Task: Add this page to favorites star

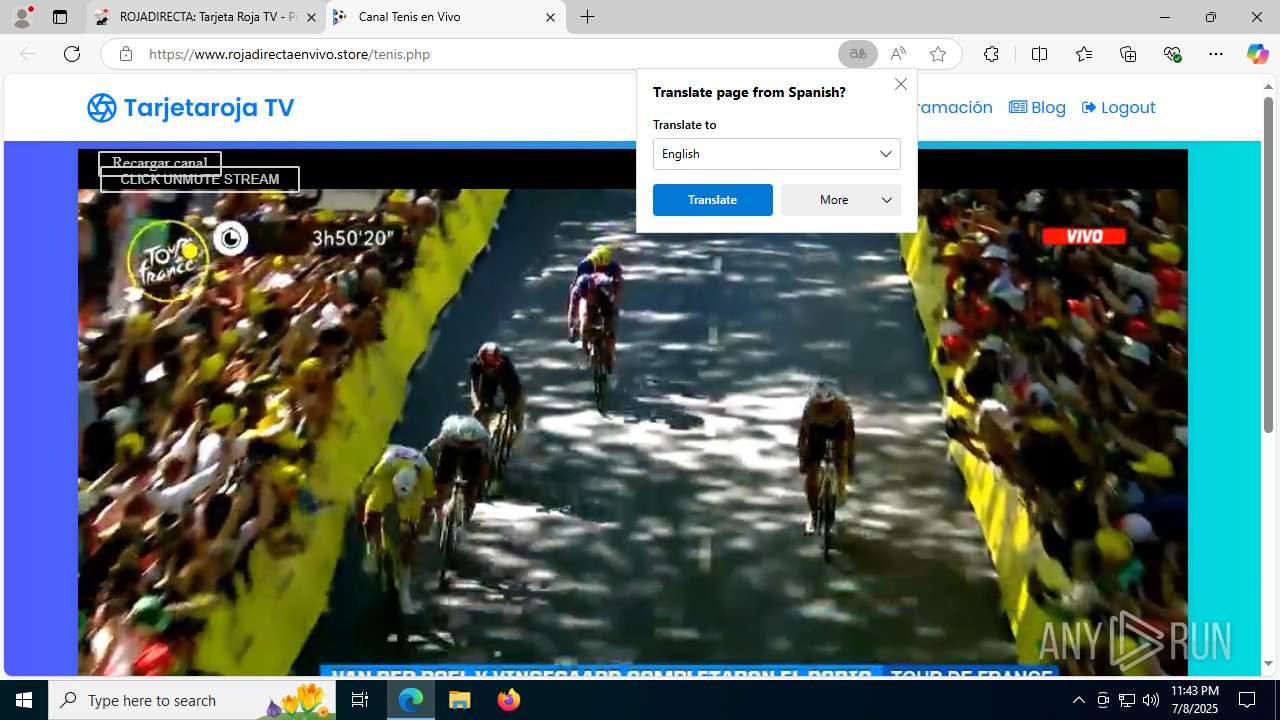Action: (x=938, y=54)
